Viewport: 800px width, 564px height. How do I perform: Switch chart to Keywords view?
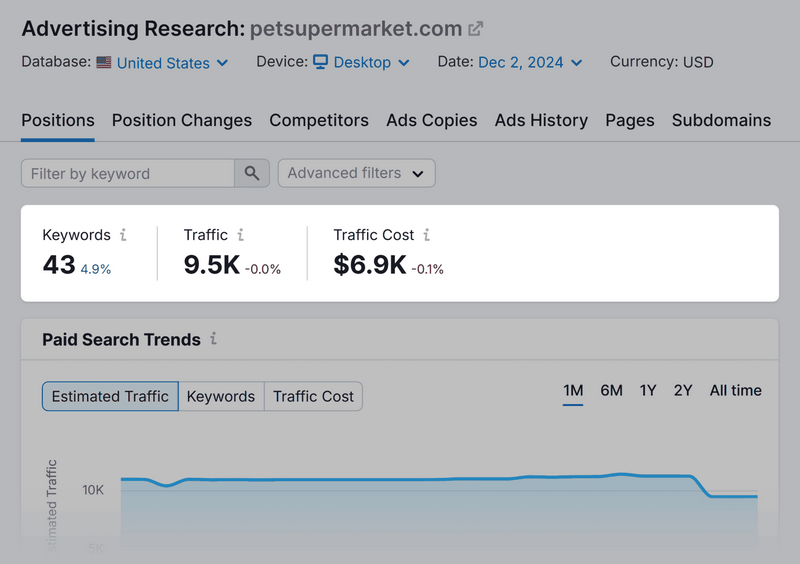click(221, 396)
